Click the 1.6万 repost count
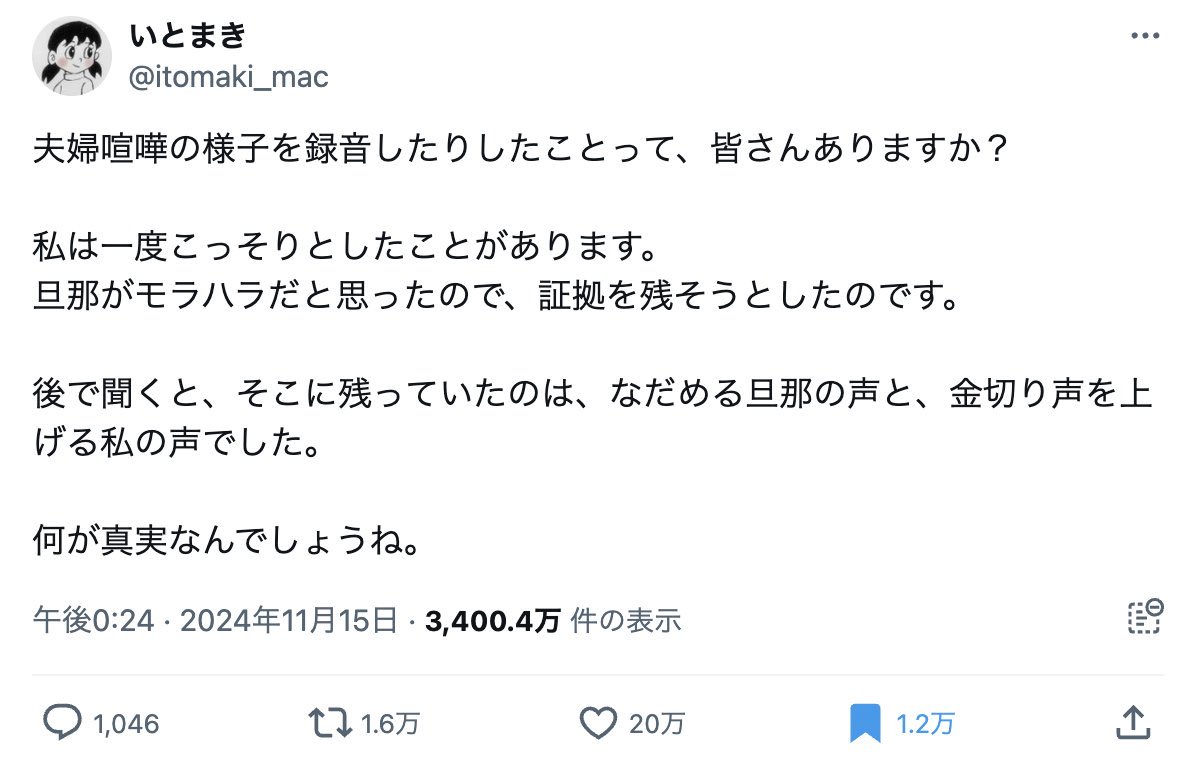Image resolution: width=1196 pixels, height=764 pixels. pyautogui.click(x=390, y=724)
